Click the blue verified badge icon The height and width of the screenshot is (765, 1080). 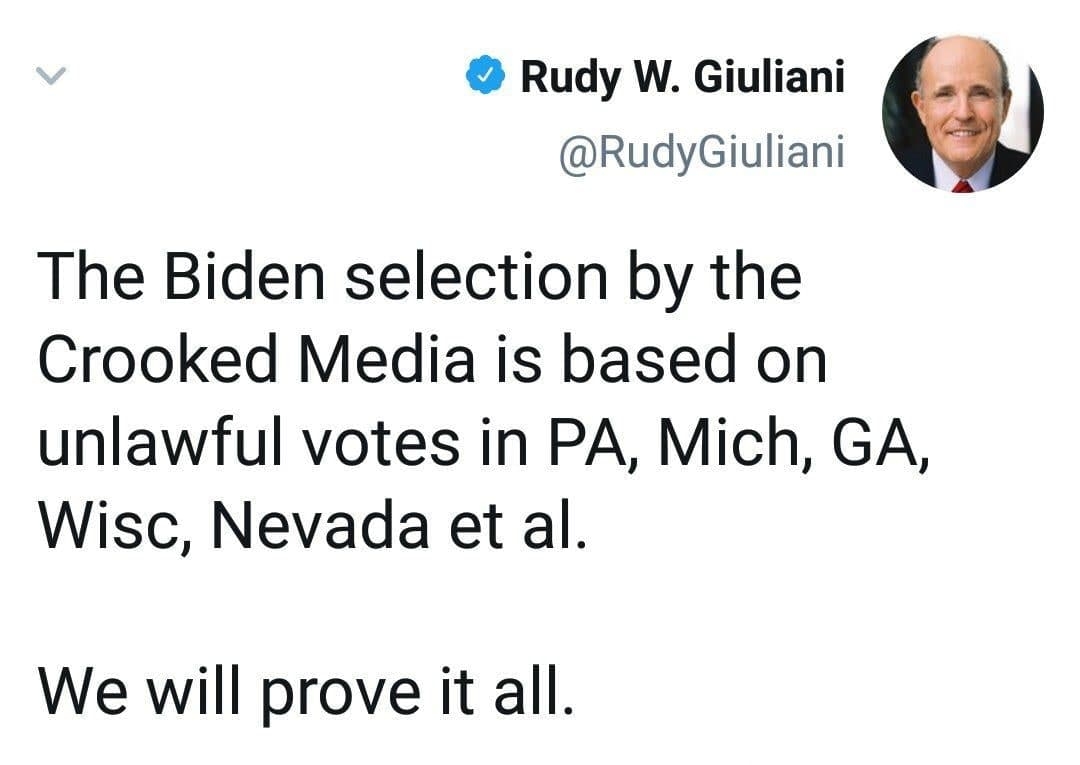(x=487, y=77)
